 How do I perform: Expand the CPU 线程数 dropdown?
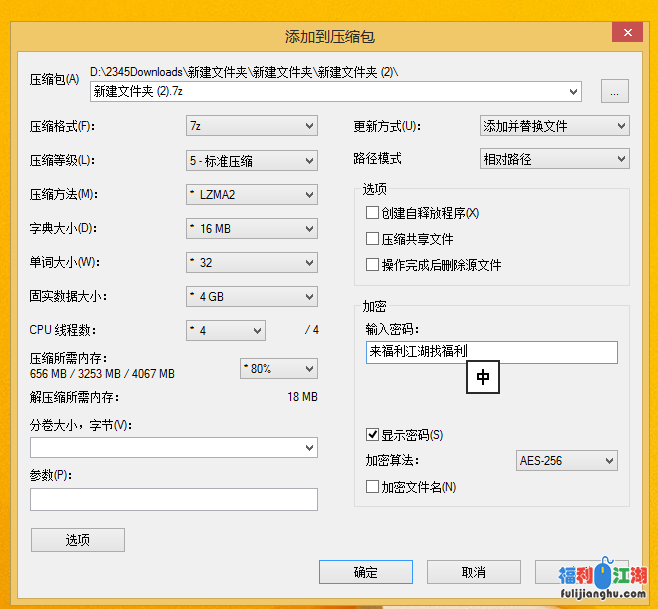click(226, 330)
